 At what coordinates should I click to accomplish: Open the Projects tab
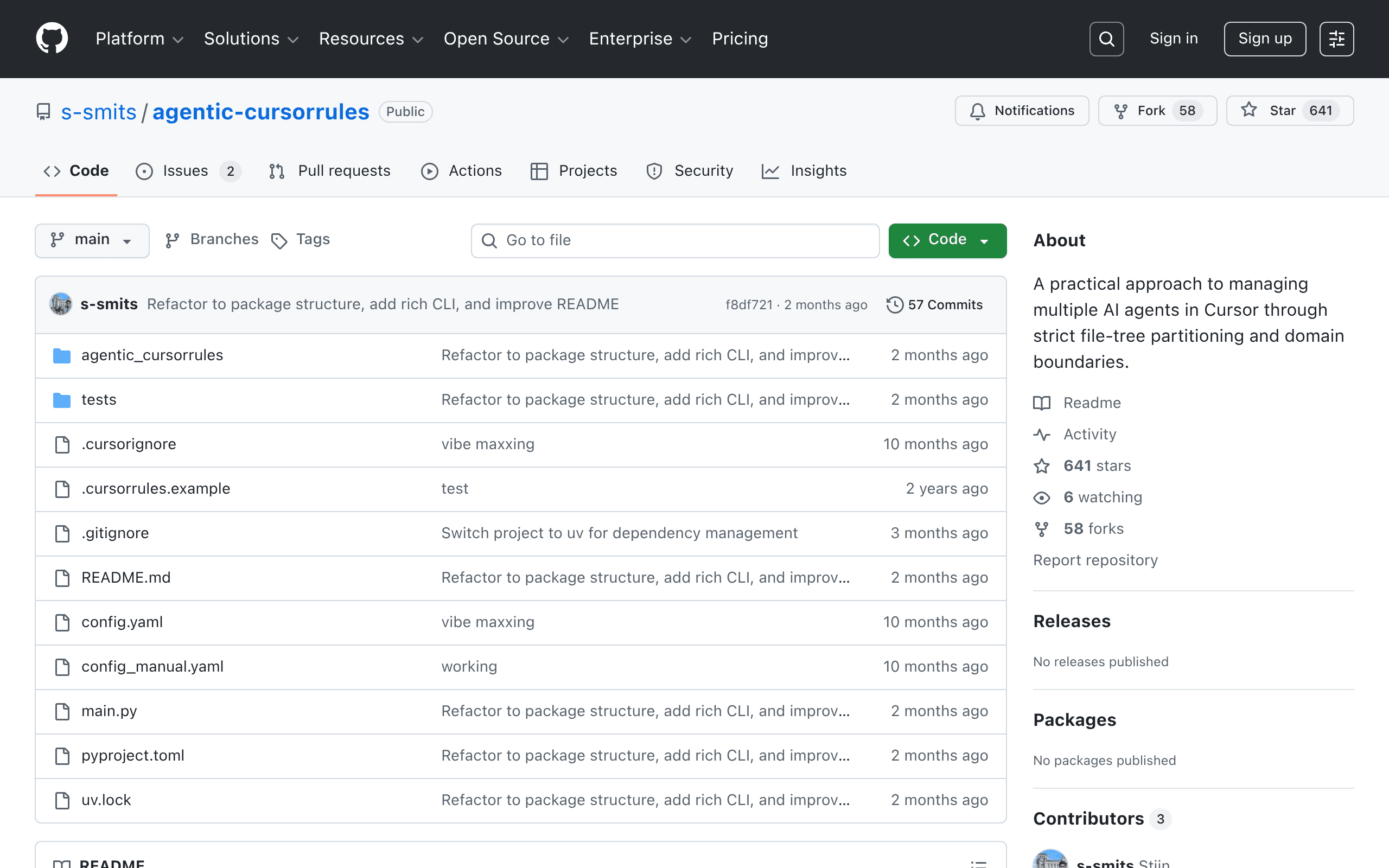pyautogui.click(x=574, y=171)
